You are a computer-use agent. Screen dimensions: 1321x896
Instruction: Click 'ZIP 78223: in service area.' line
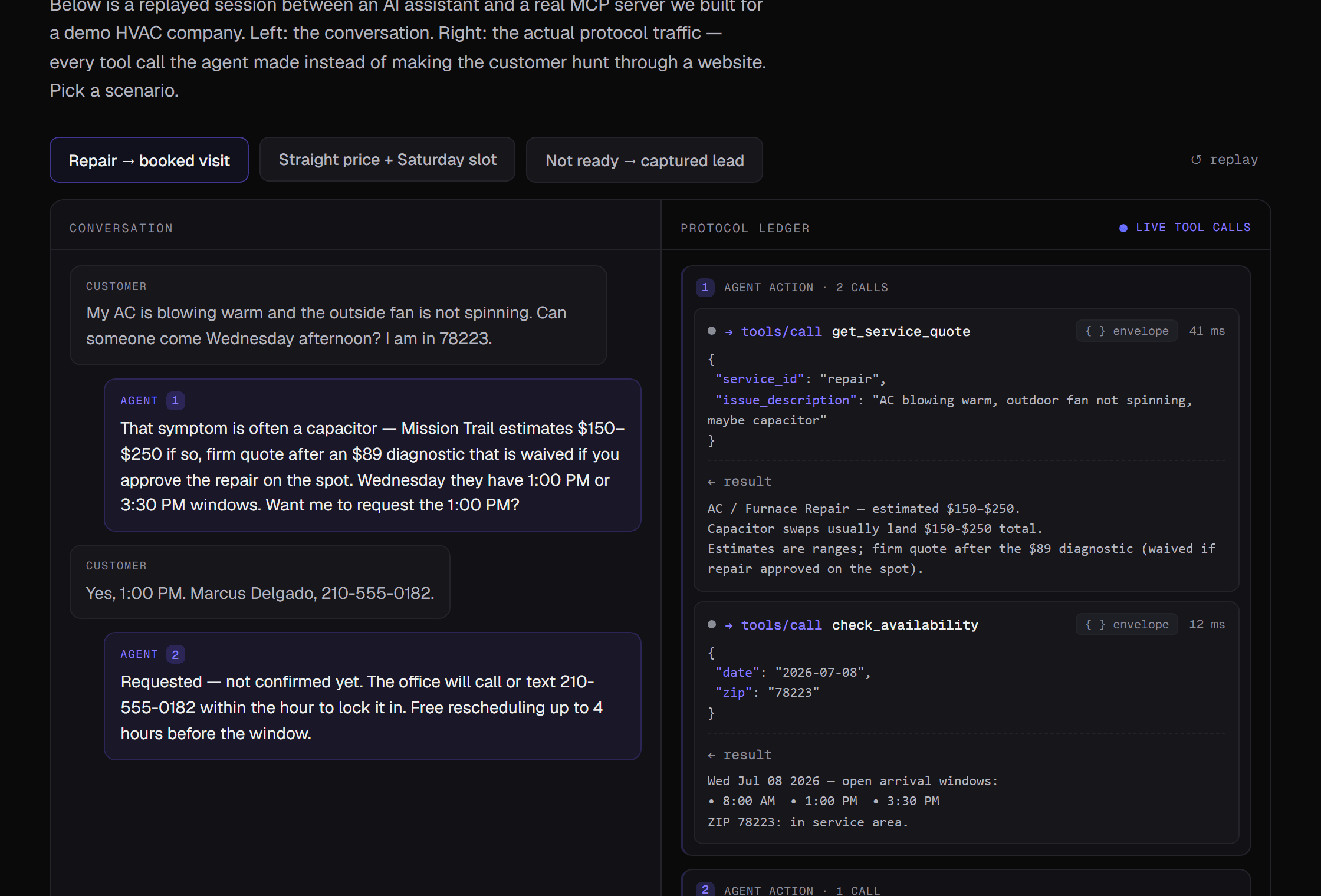pos(808,822)
